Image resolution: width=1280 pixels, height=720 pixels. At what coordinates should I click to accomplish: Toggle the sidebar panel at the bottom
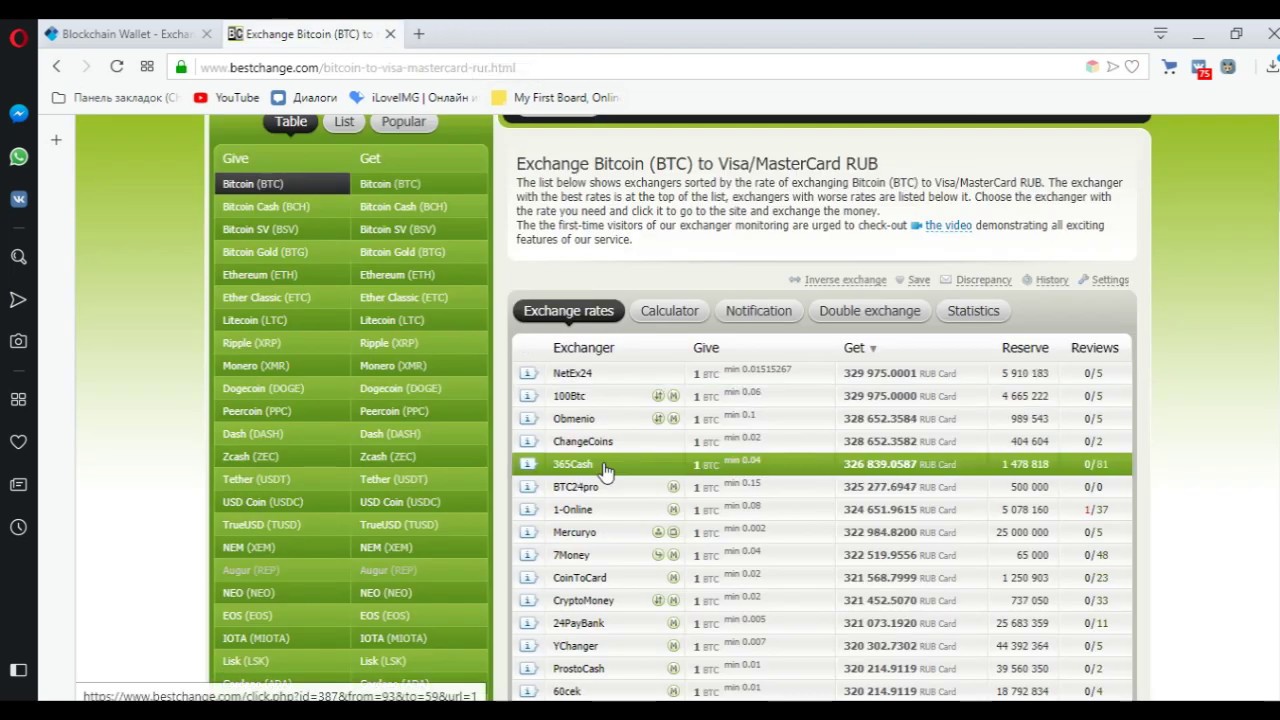tap(18, 670)
